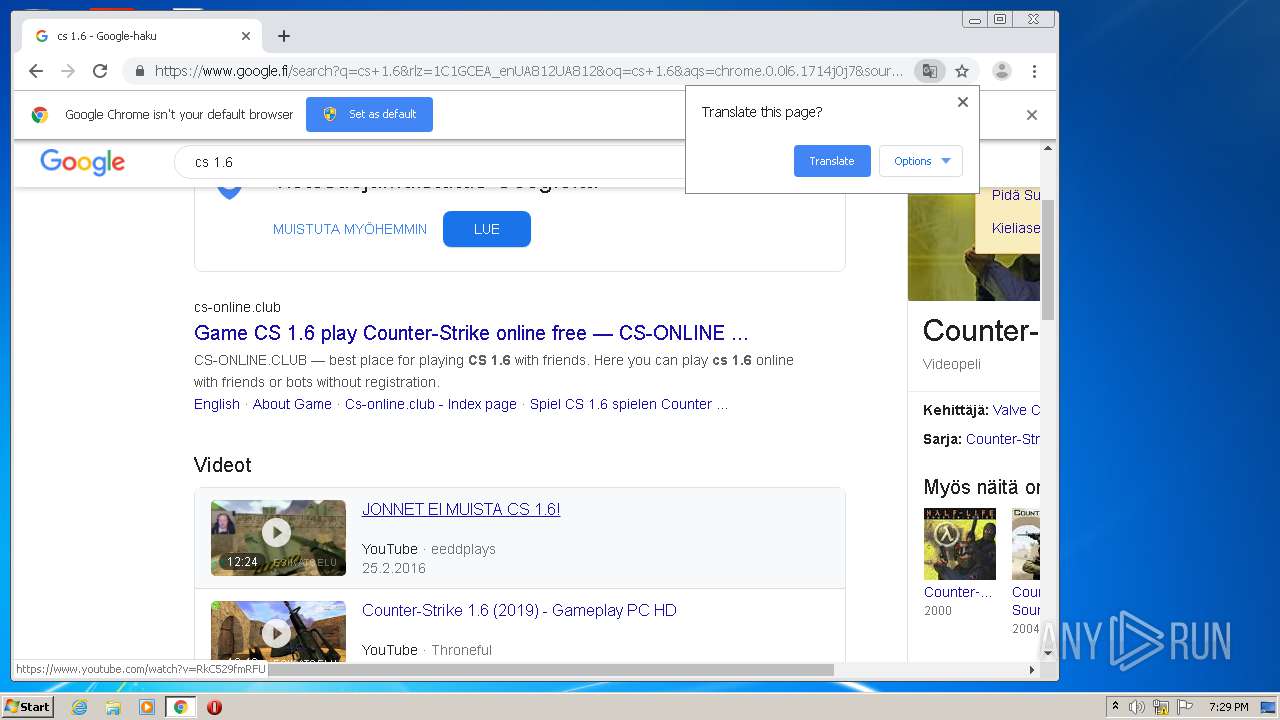
Task: Open the Chrome three-dot menu
Action: click(x=1034, y=71)
